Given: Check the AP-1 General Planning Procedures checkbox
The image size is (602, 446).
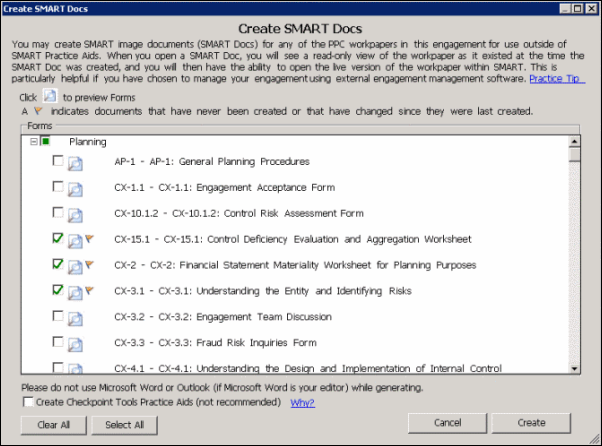Looking at the screenshot, I should 58,161.
